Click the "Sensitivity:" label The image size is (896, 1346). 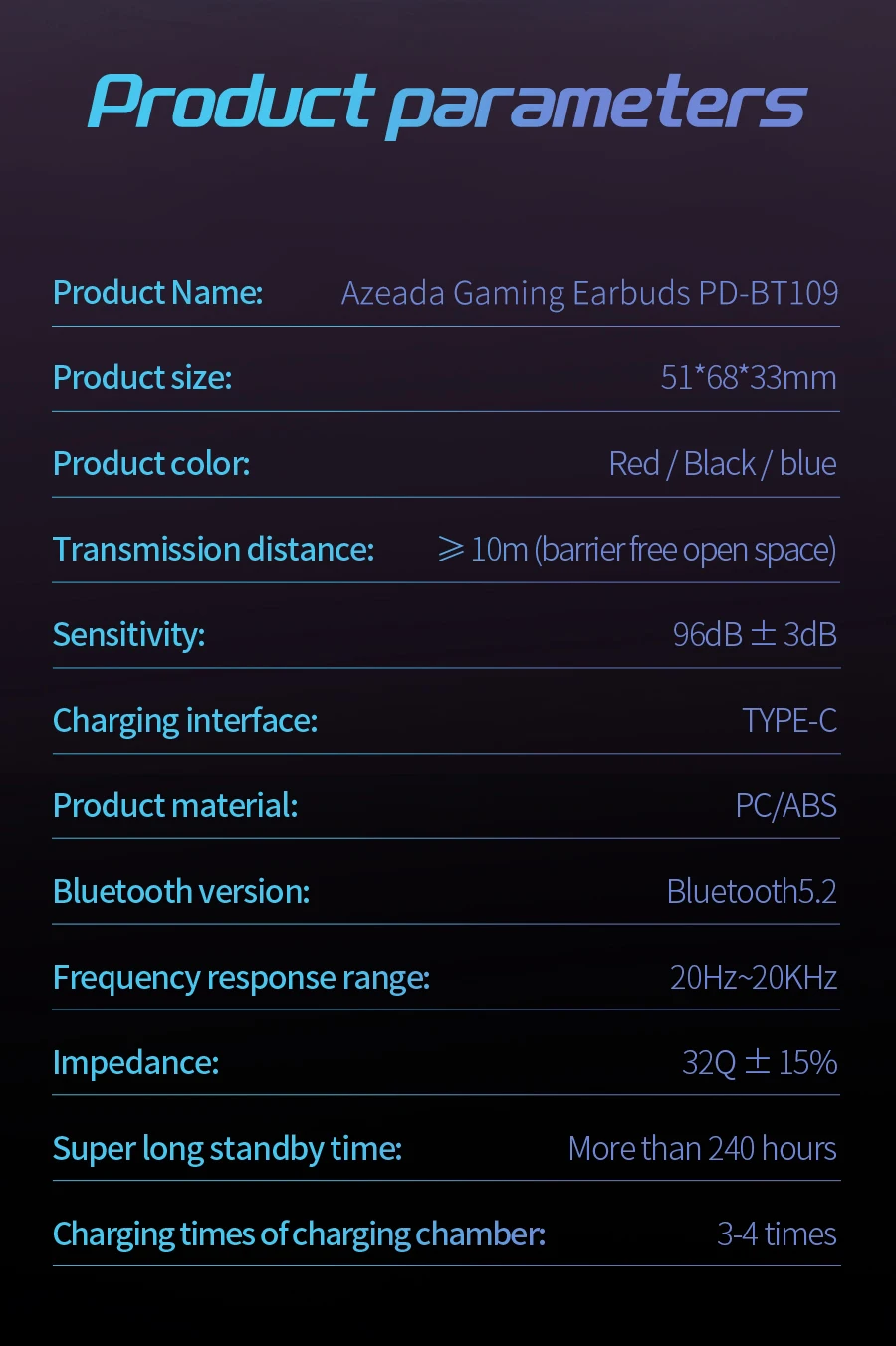point(128,635)
